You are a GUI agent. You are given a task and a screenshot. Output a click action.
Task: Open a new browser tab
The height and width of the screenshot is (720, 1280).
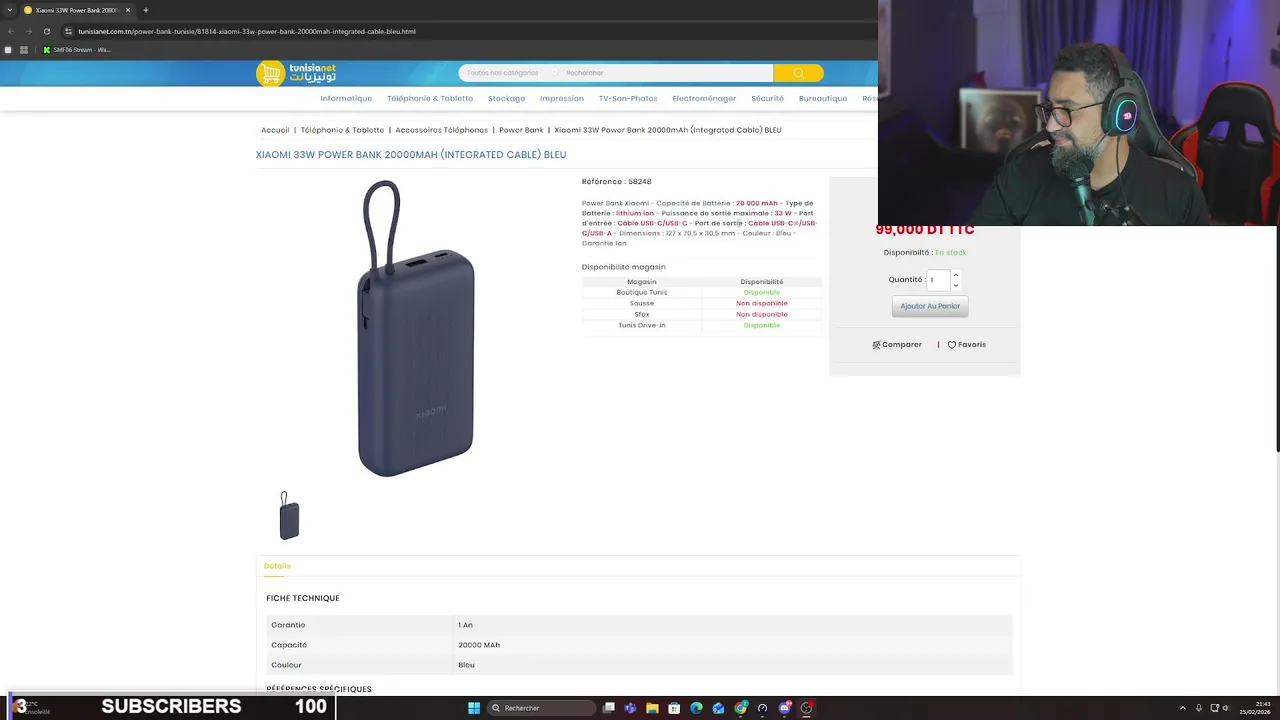pyautogui.click(x=145, y=10)
